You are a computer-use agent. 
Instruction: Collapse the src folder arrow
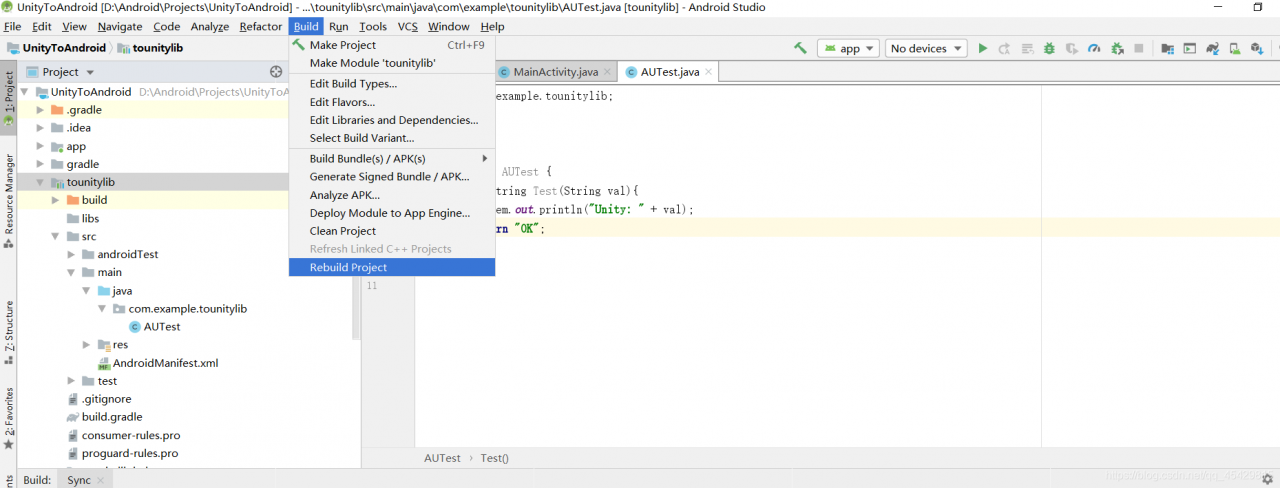click(56, 237)
